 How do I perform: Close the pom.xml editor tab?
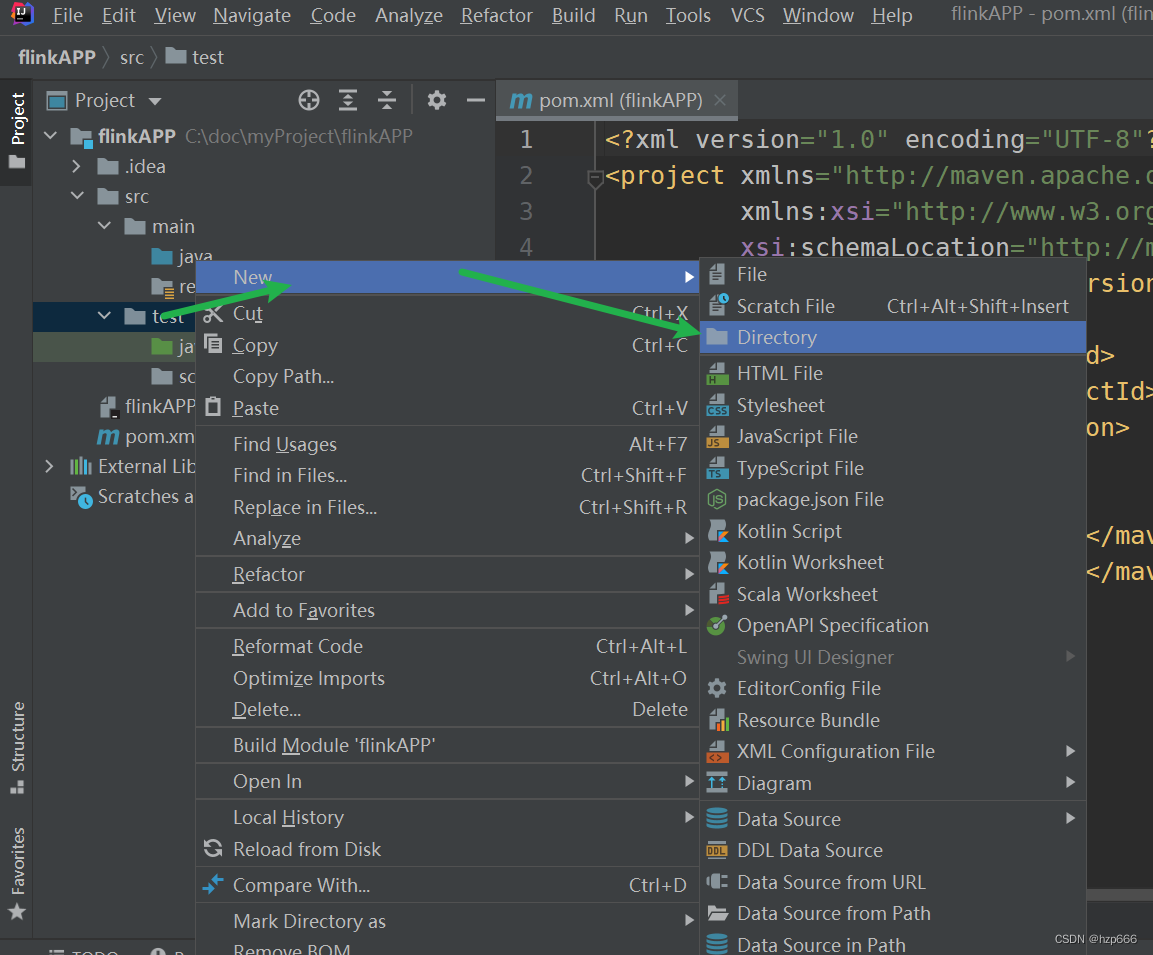pyautogui.click(x=720, y=100)
